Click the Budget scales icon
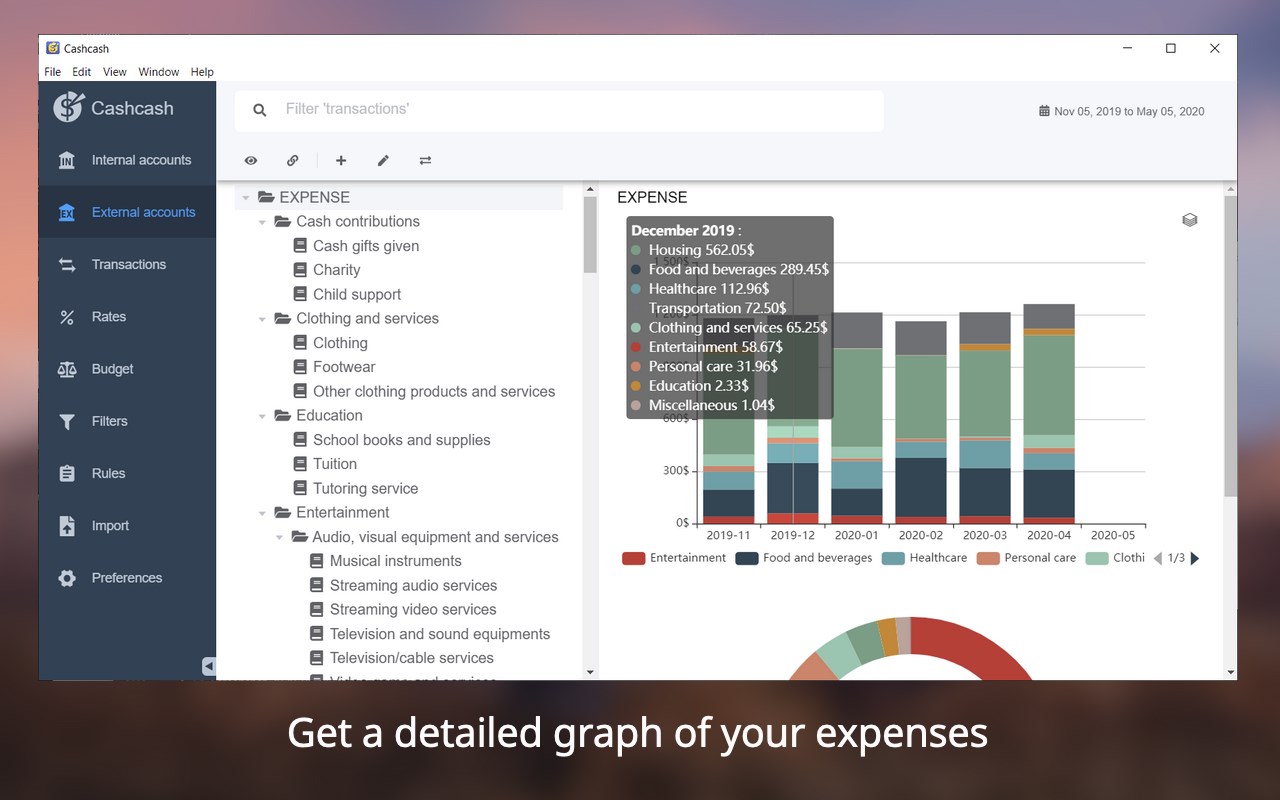Viewport: 1280px width, 800px height. click(x=67, y=369)
